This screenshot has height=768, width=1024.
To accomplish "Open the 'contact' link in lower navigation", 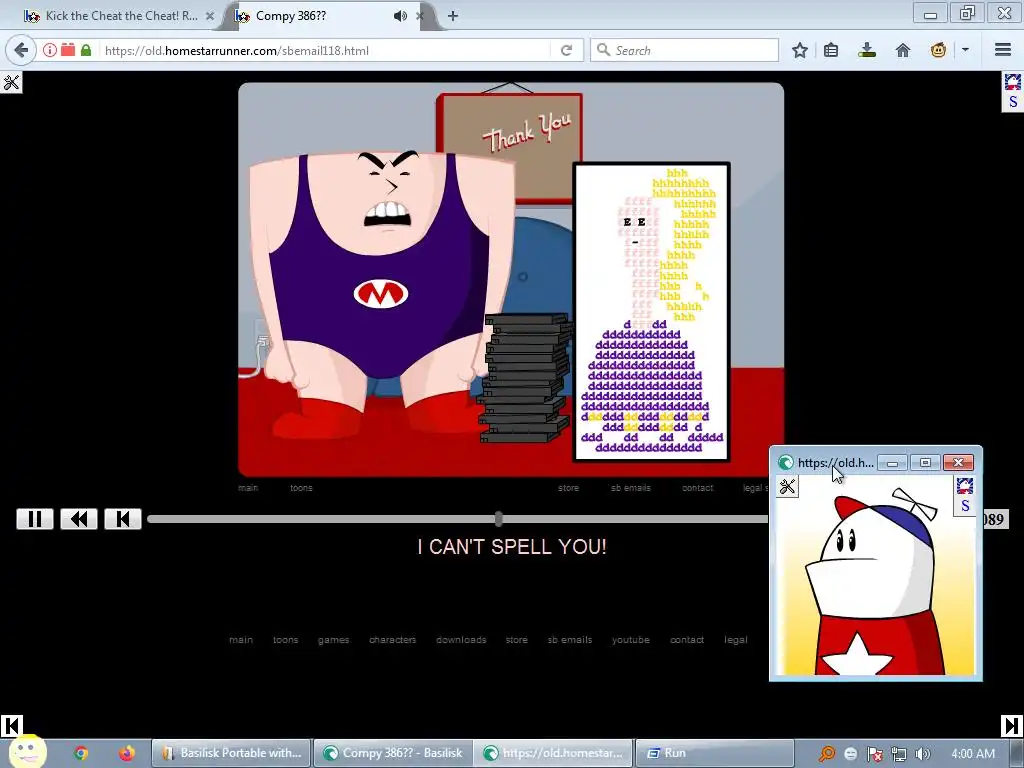I will click(x=687, y=640).
